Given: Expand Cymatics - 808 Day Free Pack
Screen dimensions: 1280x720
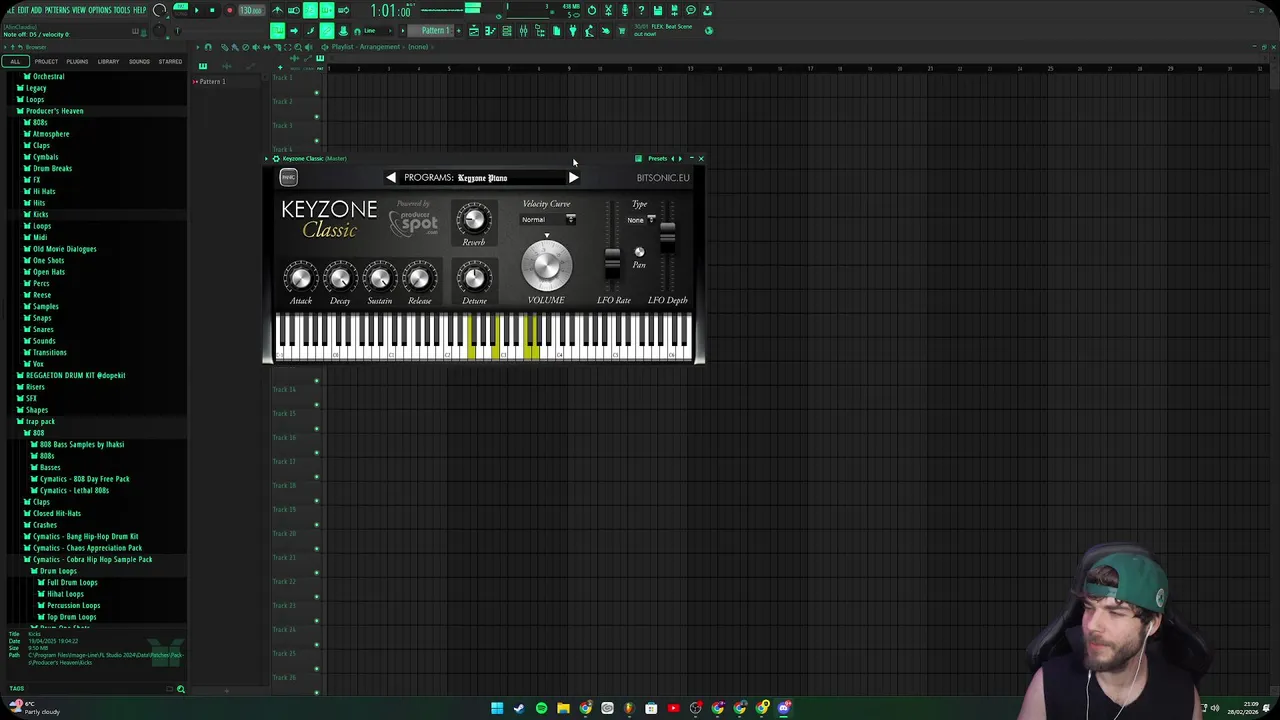Looking at the screenshot, I should click(84, 479).
